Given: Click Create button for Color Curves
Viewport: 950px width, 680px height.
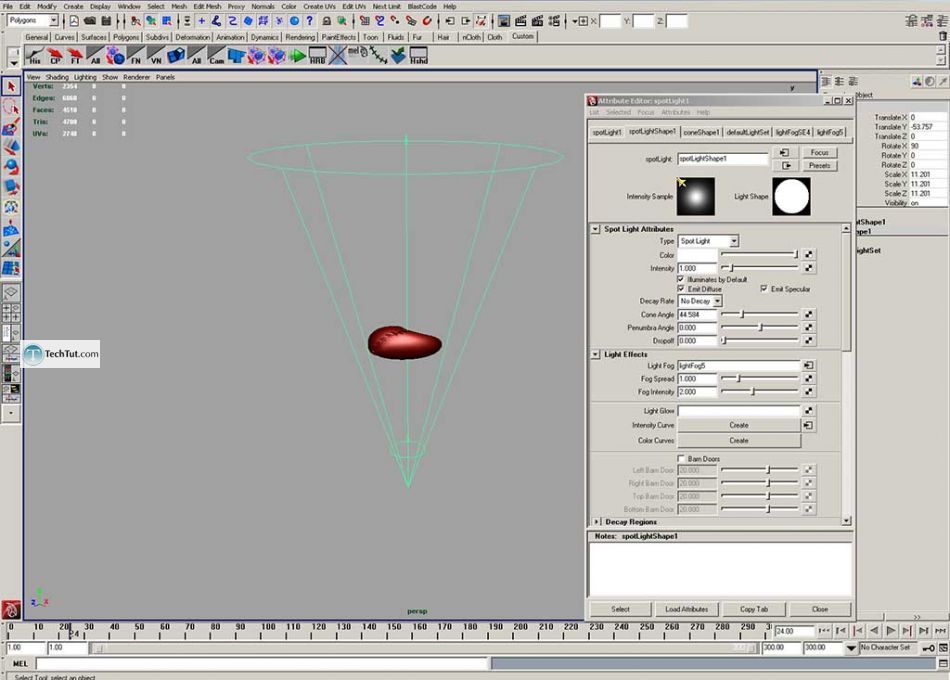Looking at the screenshot, I should [739, 441].
